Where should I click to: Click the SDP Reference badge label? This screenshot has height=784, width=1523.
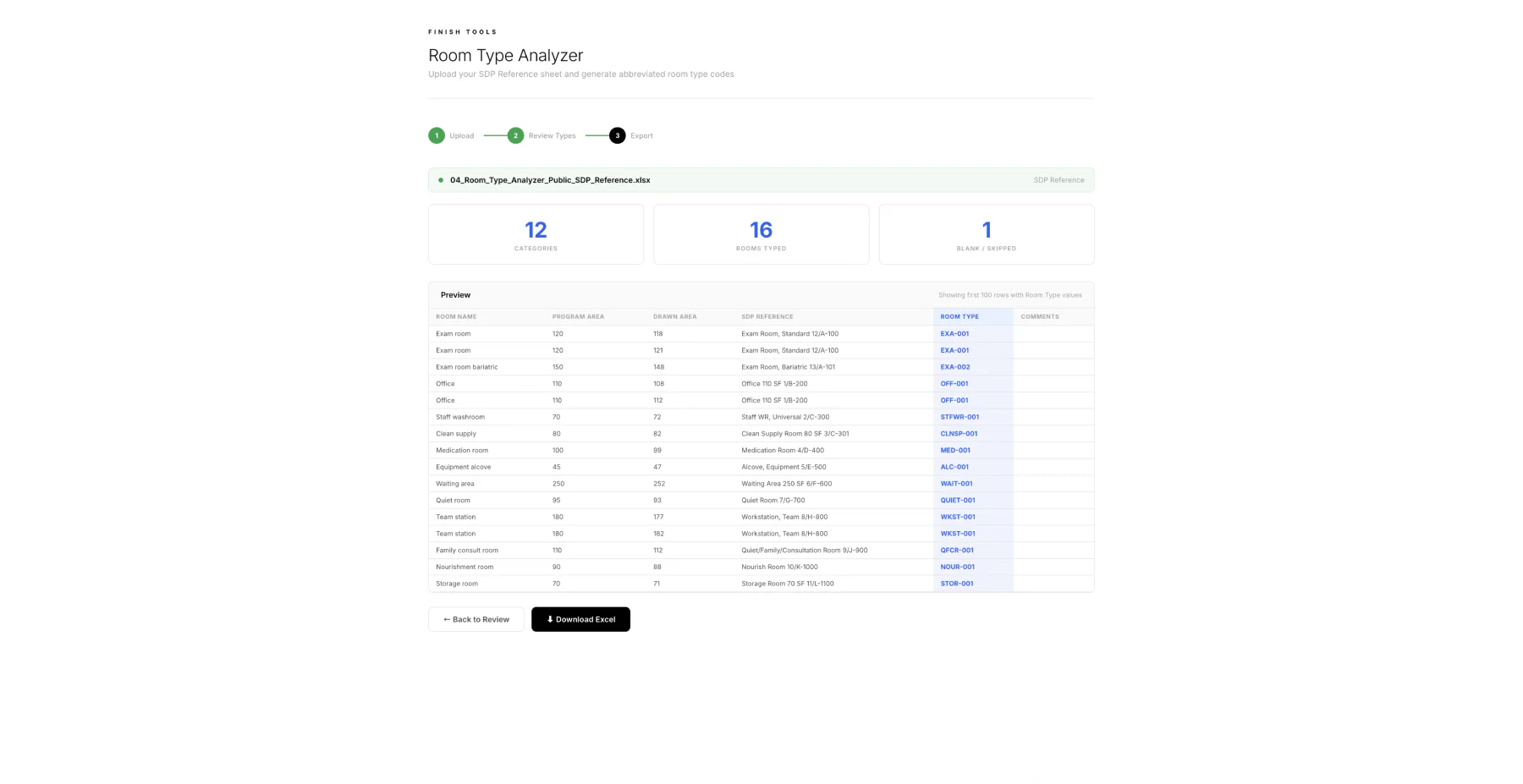(x=1058, y=179)
